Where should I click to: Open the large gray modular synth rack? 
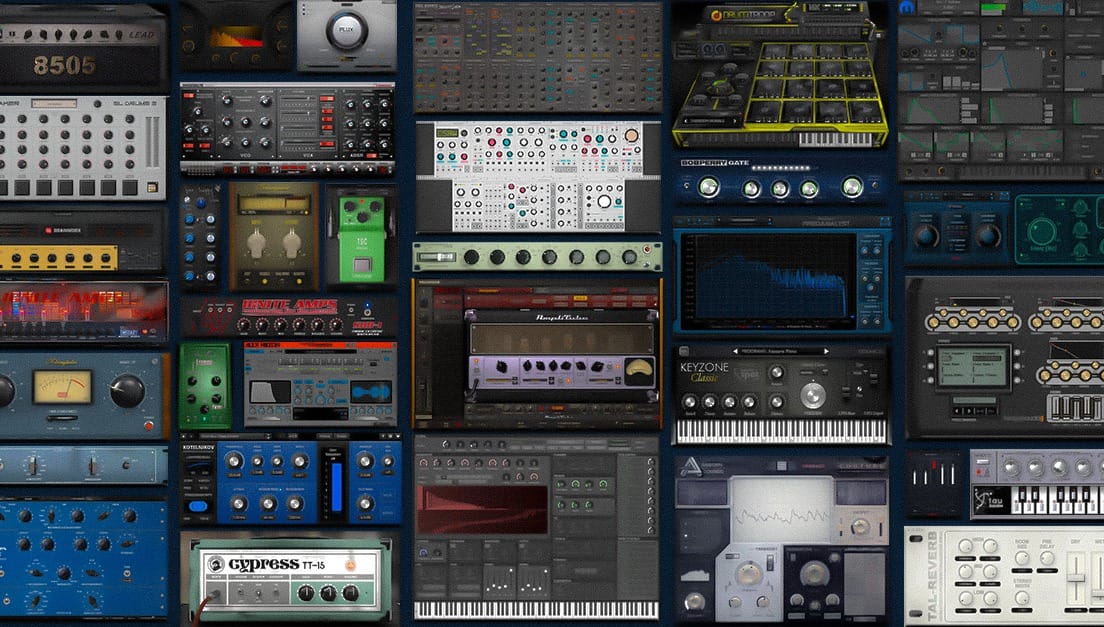pos(538,57)
